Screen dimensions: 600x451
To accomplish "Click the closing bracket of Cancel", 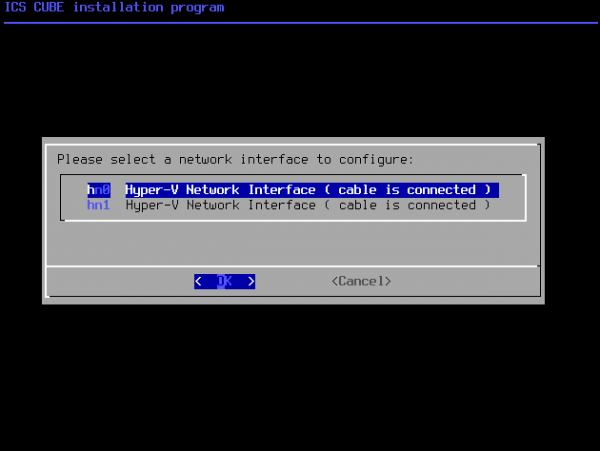I will (x=388, y=282).
